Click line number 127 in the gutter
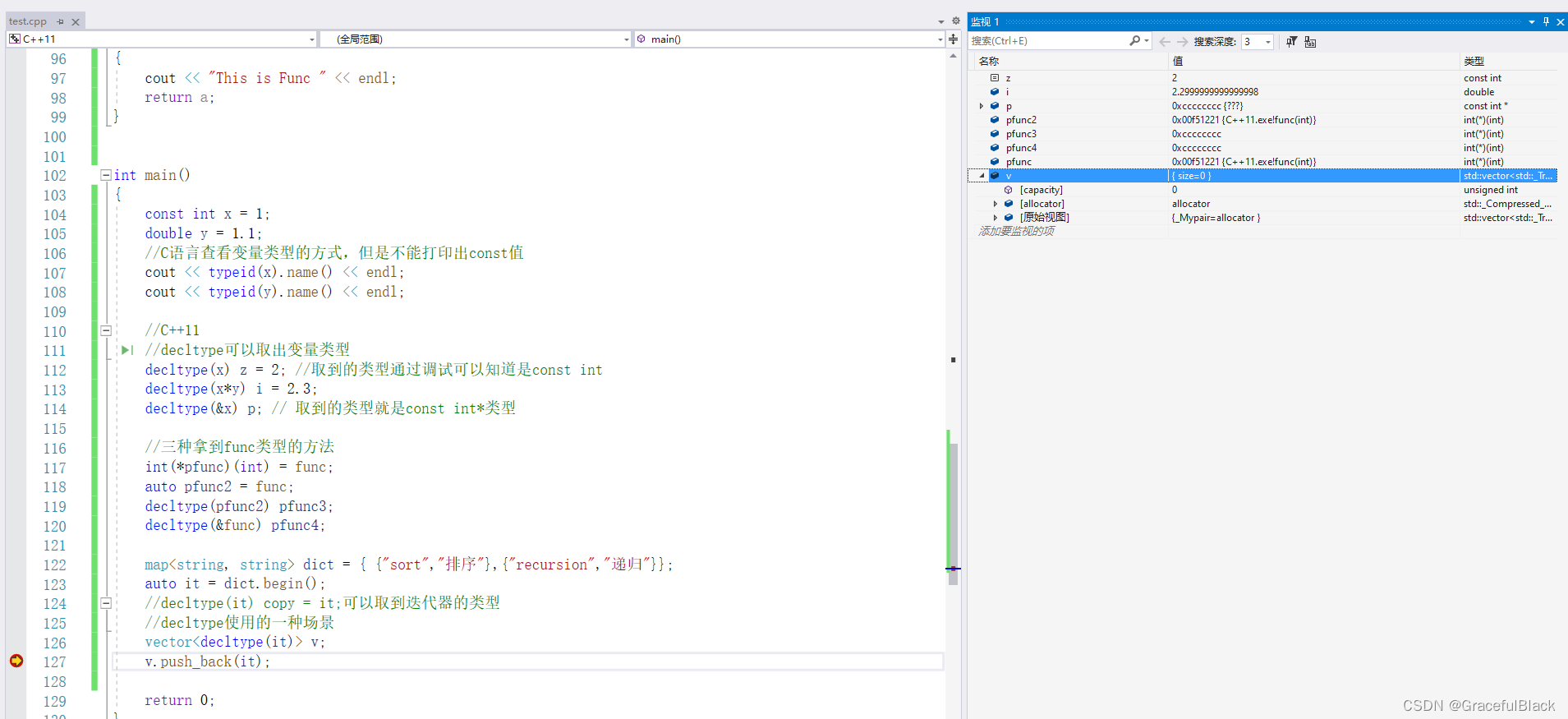1568x719 pixels. tap(55, 662)
